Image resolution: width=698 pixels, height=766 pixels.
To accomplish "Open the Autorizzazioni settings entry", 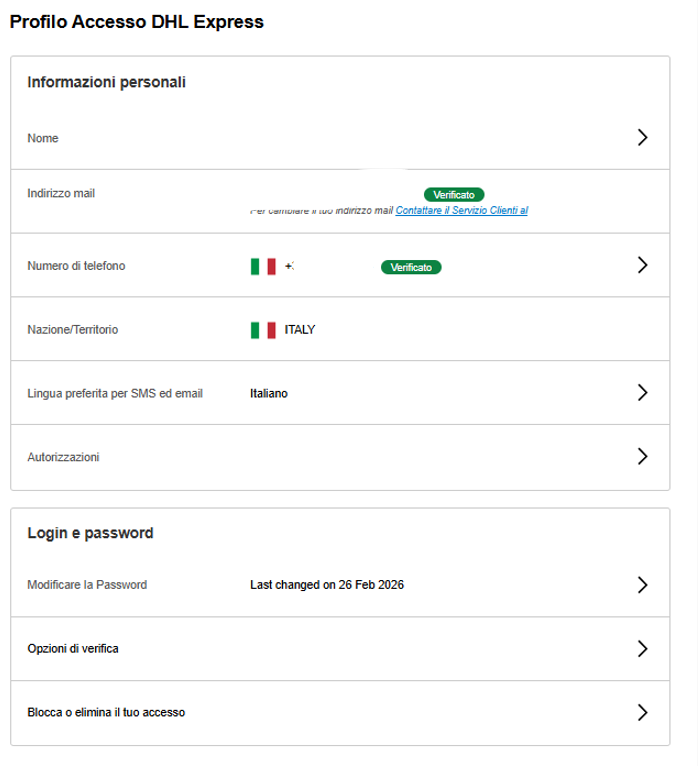I will (x=63, y=457).
